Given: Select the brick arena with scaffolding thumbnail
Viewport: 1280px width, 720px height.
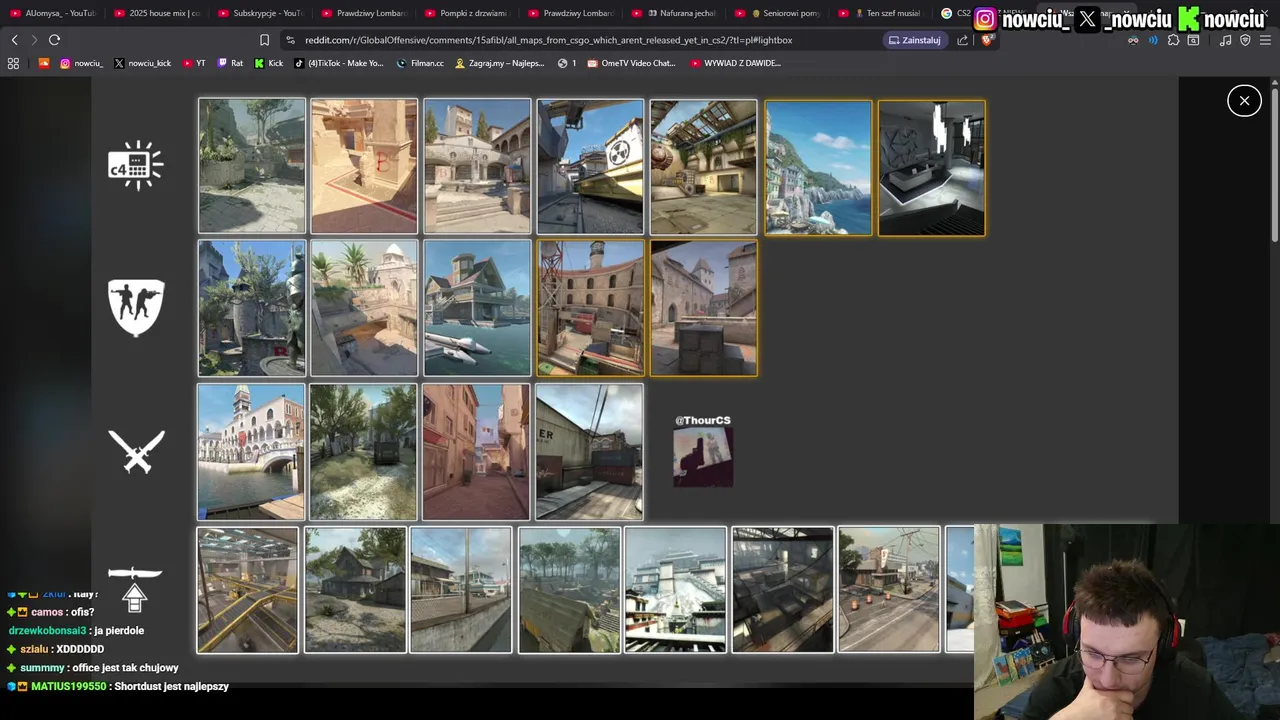Looking at the screenshot, I should pyautogui.click(x=590, y=308).
